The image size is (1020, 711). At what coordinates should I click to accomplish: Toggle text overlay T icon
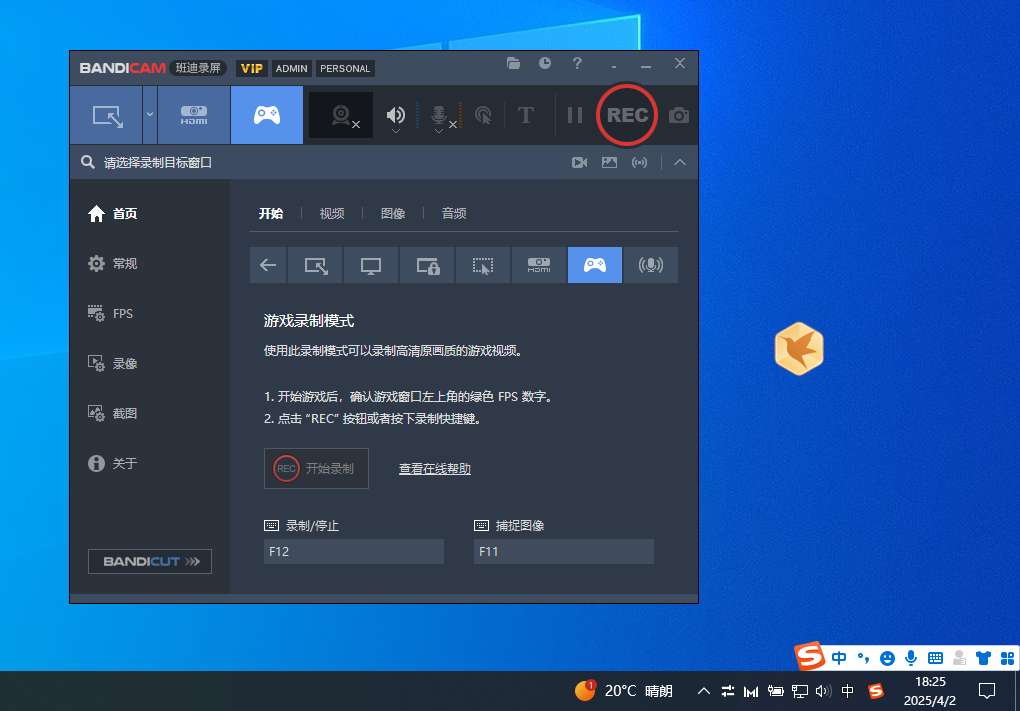point(526,115)
